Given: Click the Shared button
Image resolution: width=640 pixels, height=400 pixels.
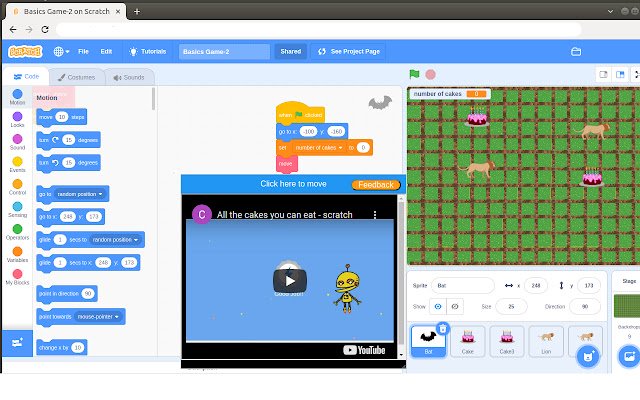Looking at the screenshot, I should pos(291,51).
